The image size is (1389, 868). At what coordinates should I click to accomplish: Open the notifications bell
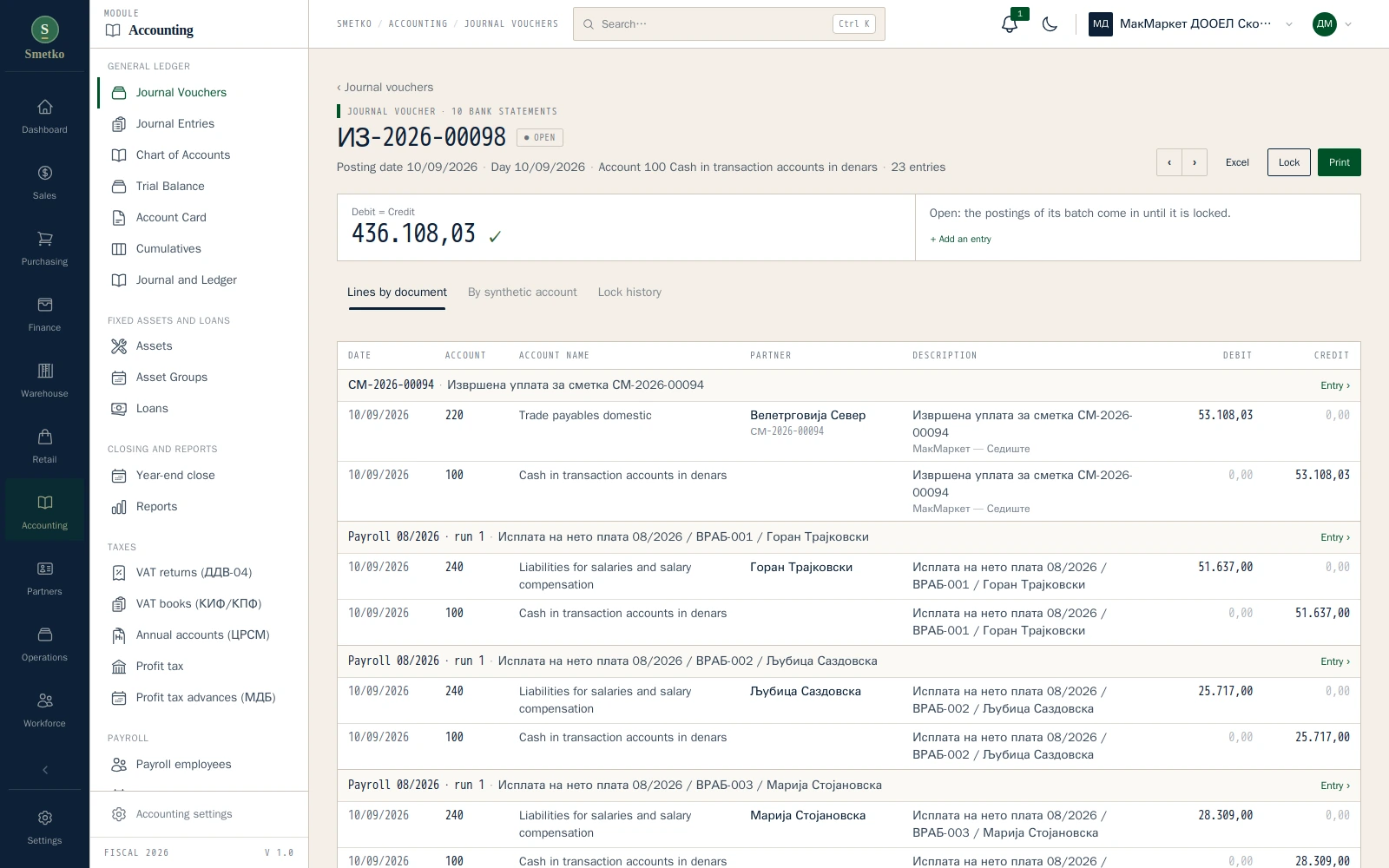[1010, 24]
